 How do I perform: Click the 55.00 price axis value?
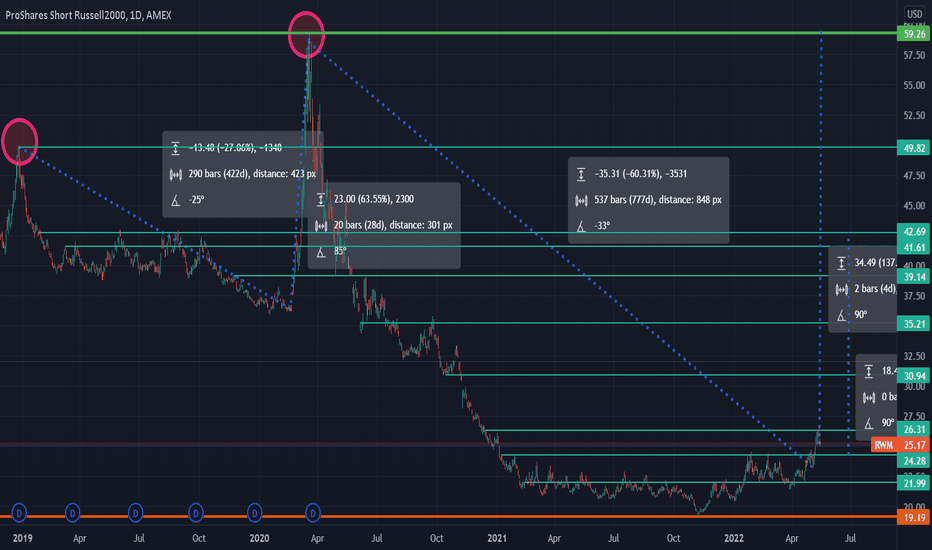point(914,86)
